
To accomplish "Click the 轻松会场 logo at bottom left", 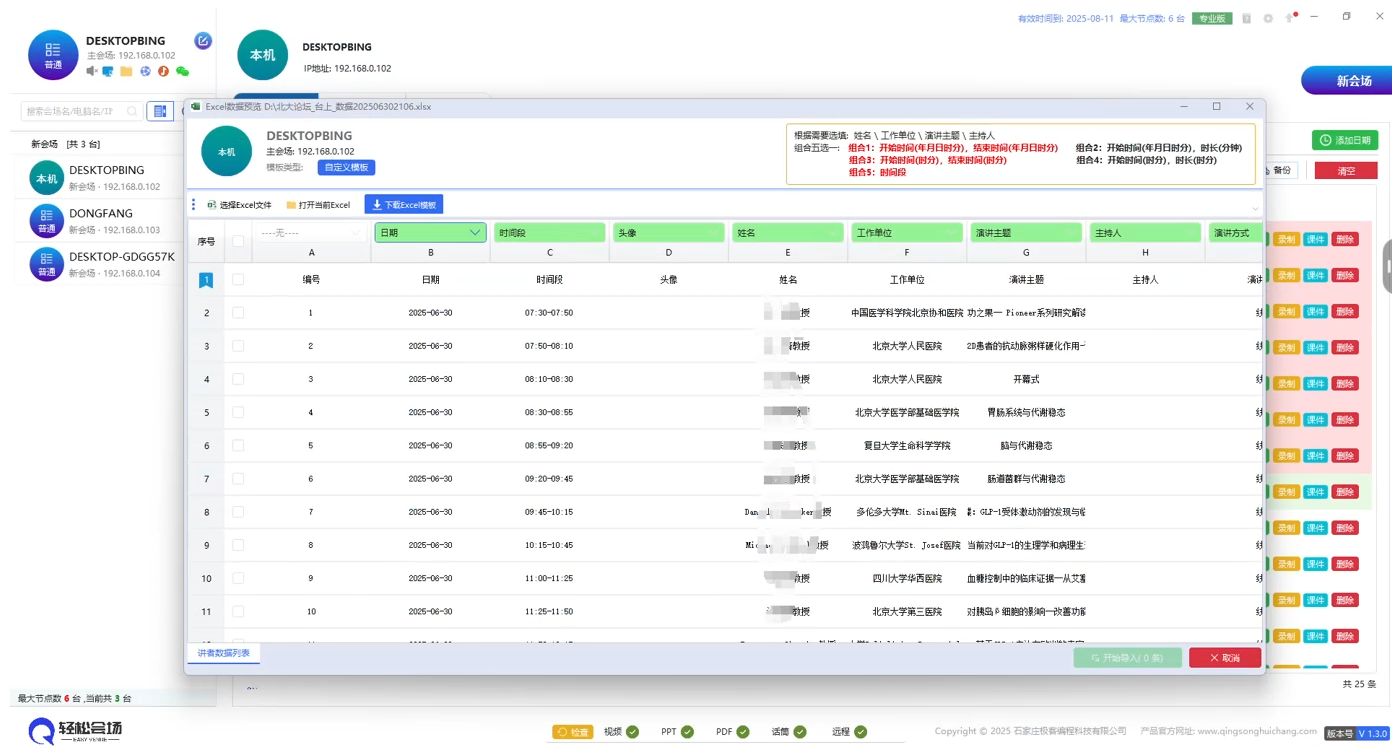I will 76,731.
